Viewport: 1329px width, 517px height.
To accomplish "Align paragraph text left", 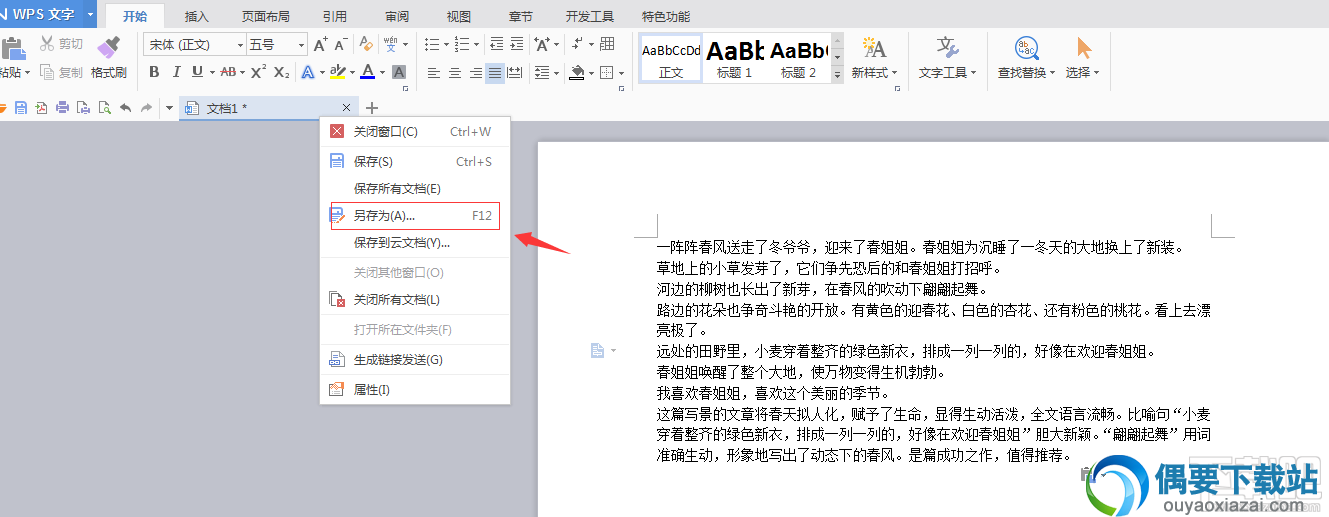I will pos(434,72).
